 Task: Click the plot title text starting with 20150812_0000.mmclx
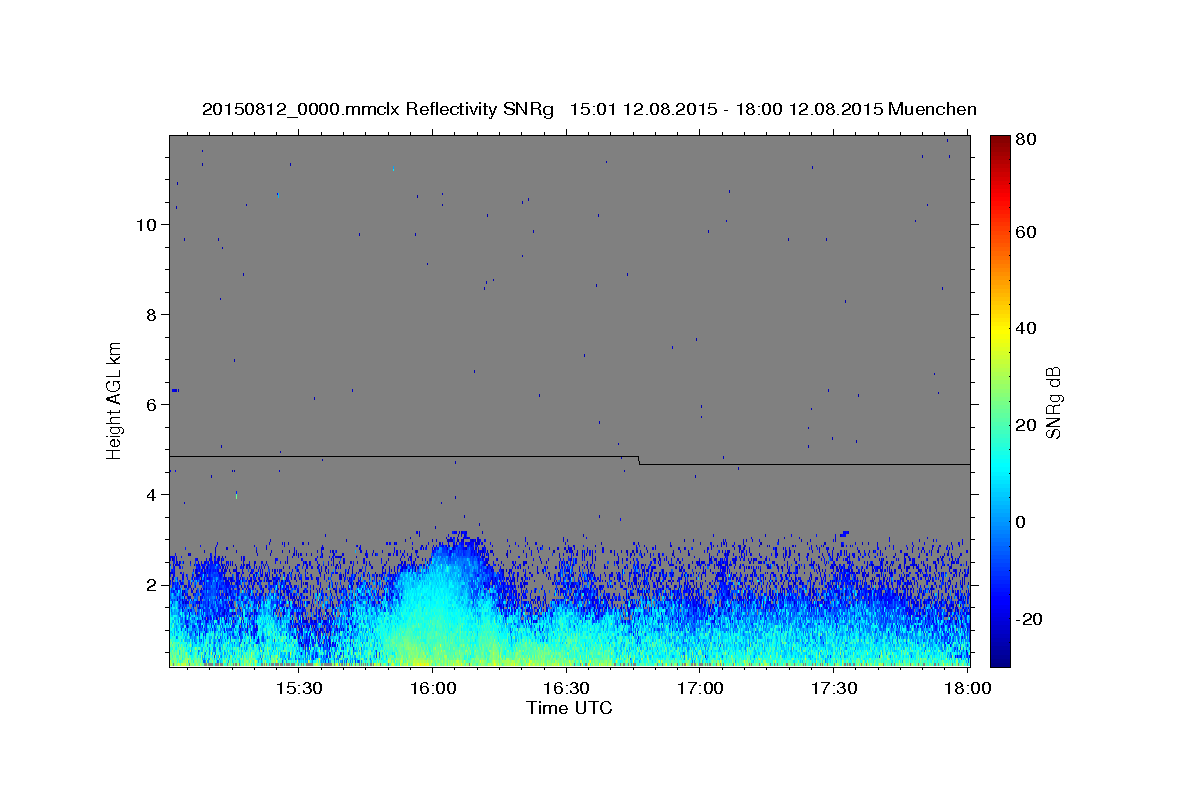(589, 109)
